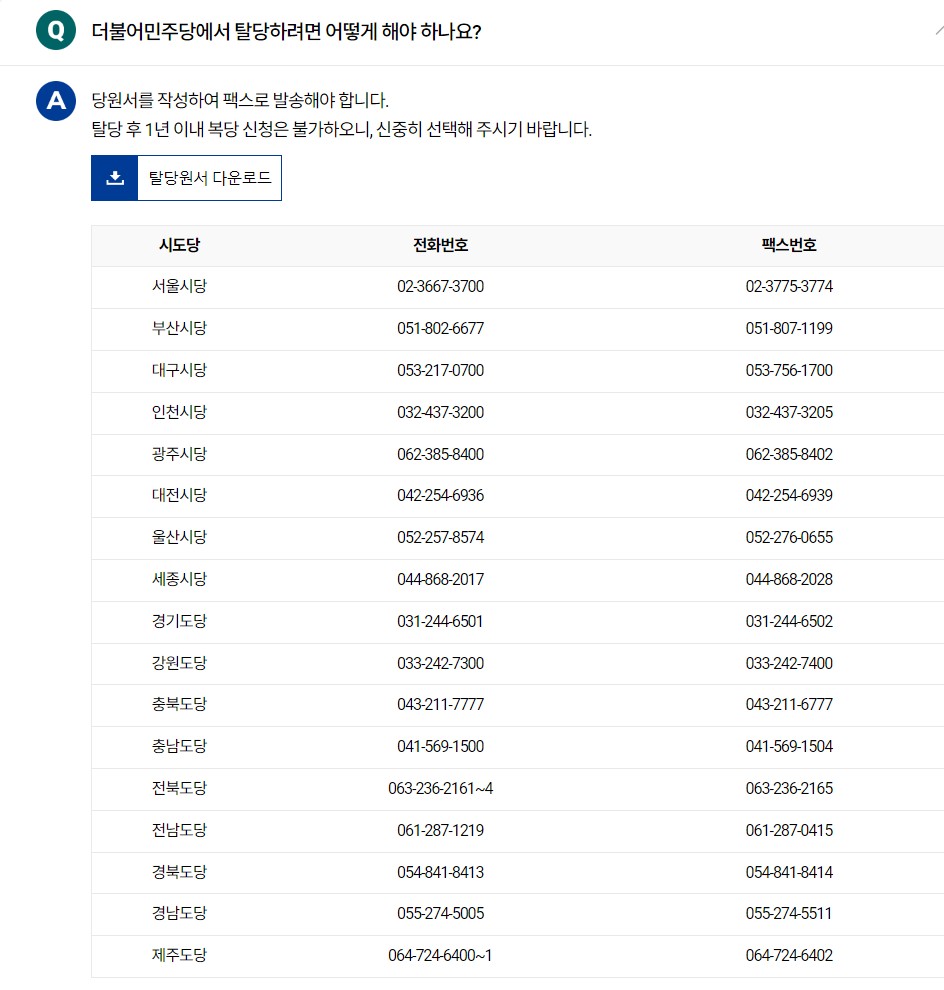Click the 전화번호 column header
Screen dimensions: 944x990
pos(440,245)
